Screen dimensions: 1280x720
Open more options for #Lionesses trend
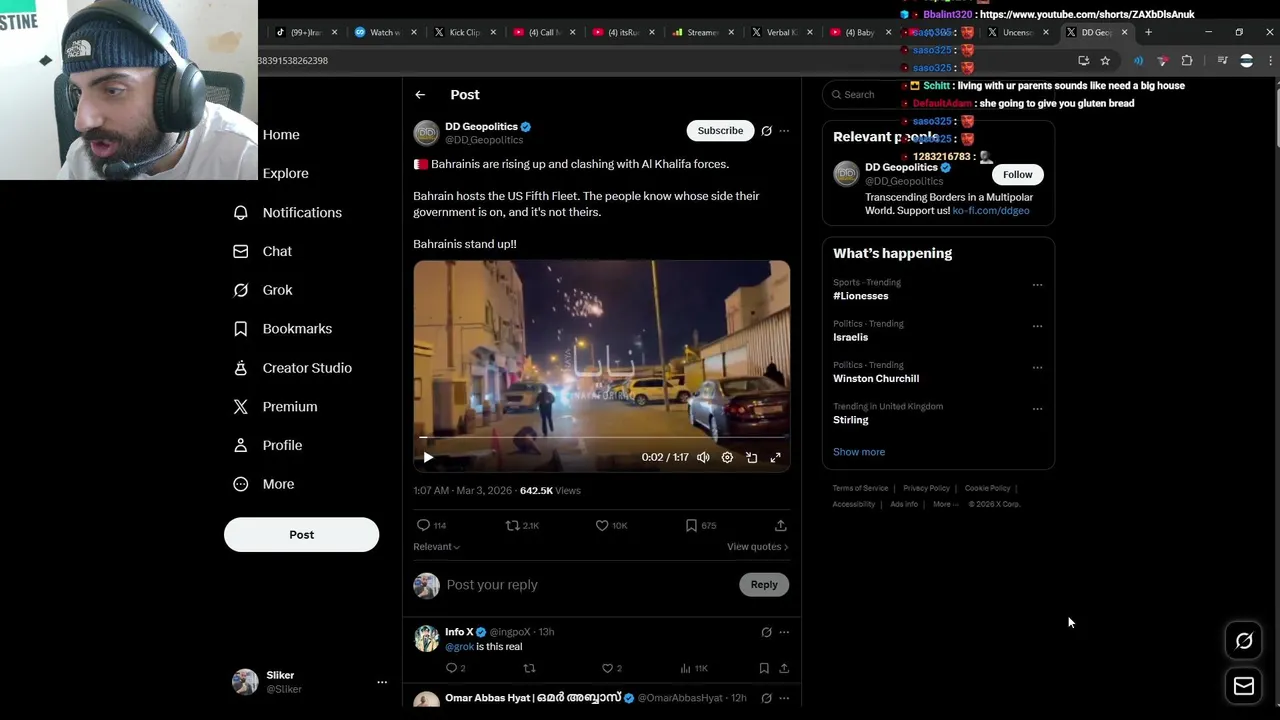(x=1037, y=285)
